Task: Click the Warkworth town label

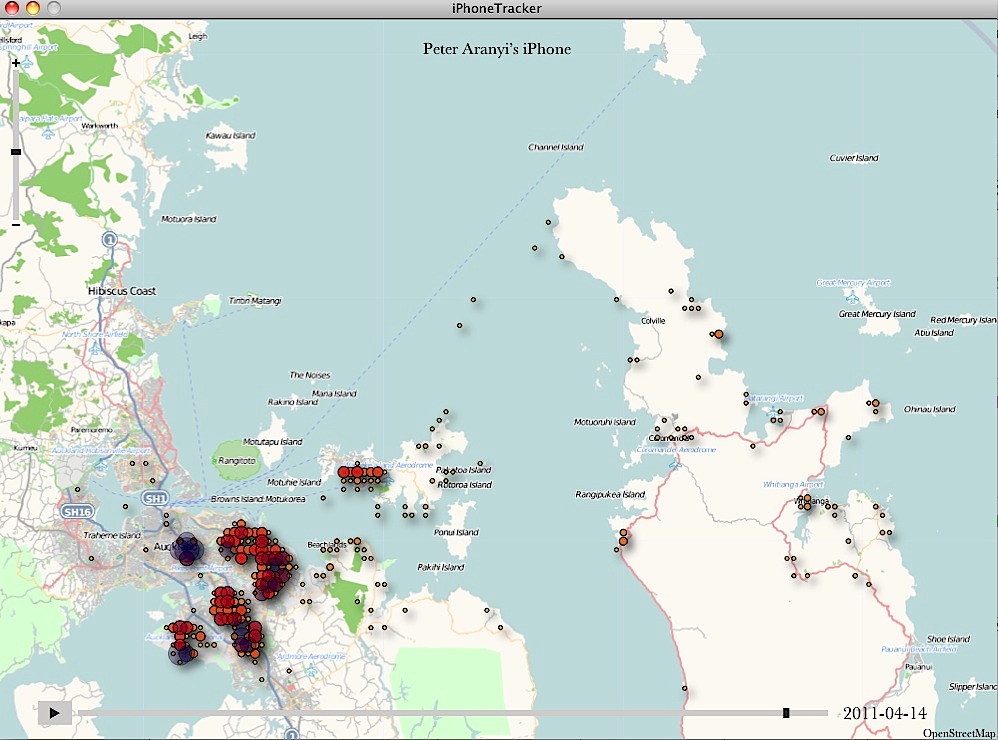Action: (x=100, y=126)
